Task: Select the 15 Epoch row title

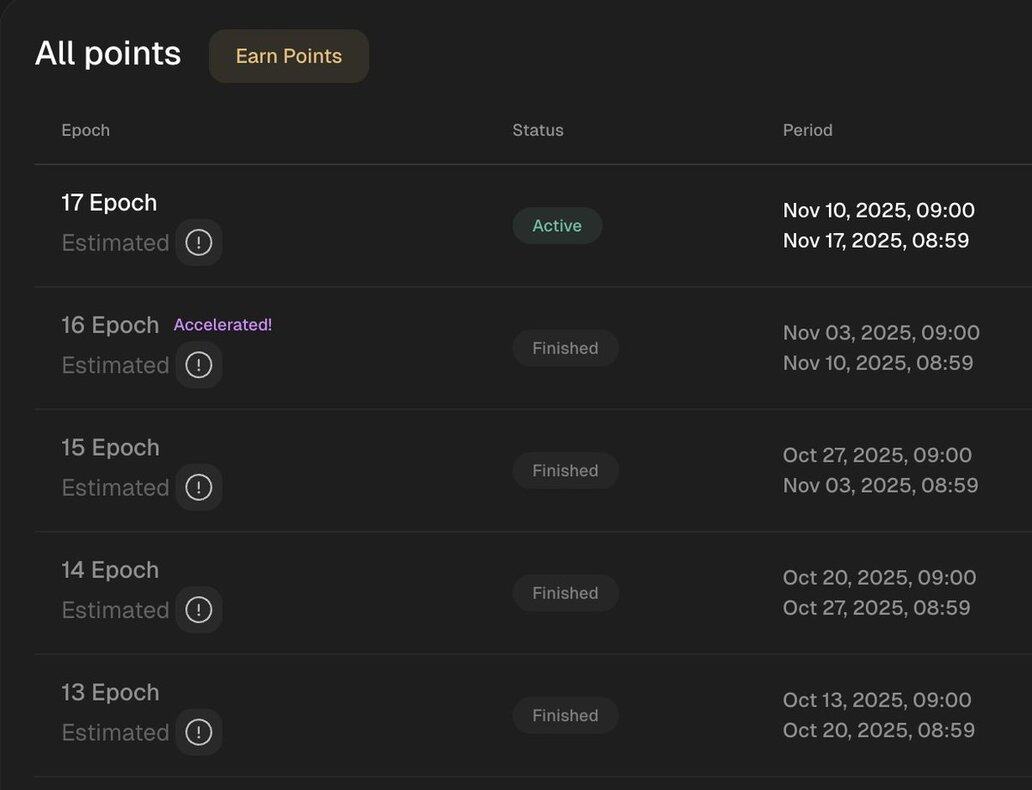Action: click(110, 448)
